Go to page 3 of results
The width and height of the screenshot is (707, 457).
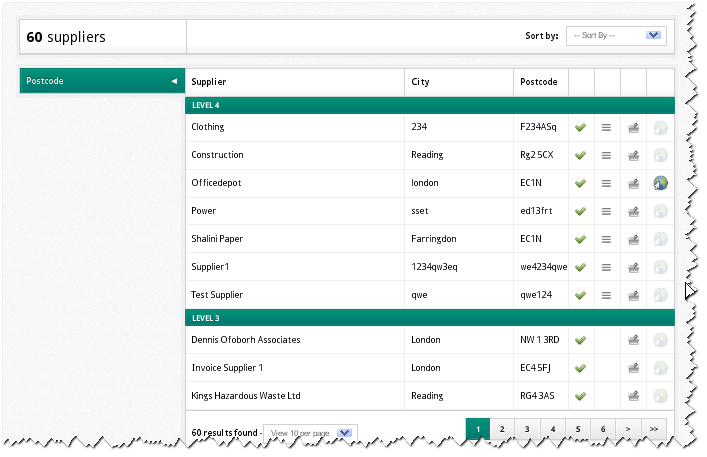(x=527, y=429)
